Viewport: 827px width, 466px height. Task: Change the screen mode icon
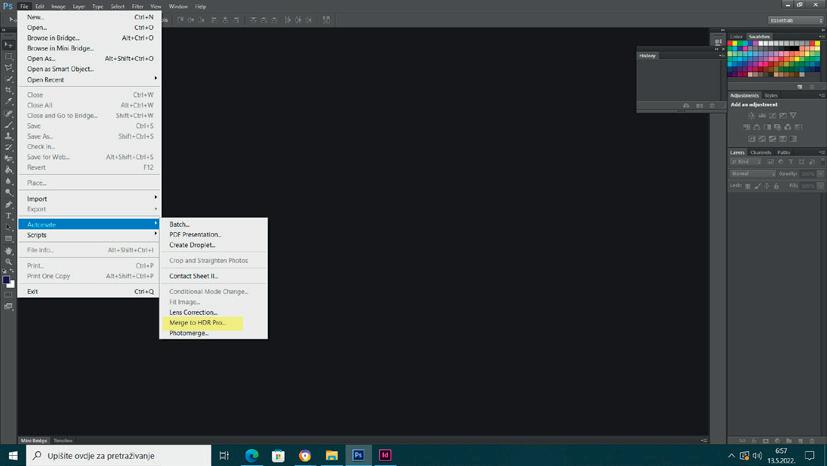coord(8,306)
